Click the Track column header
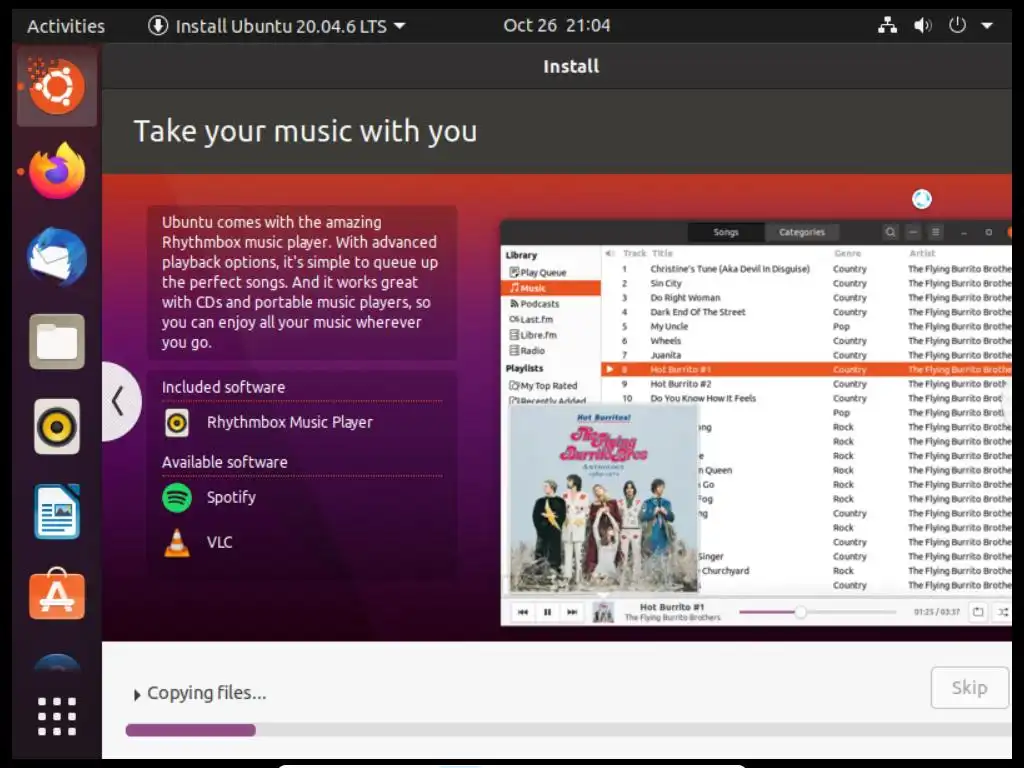 (x=634, y=253)
